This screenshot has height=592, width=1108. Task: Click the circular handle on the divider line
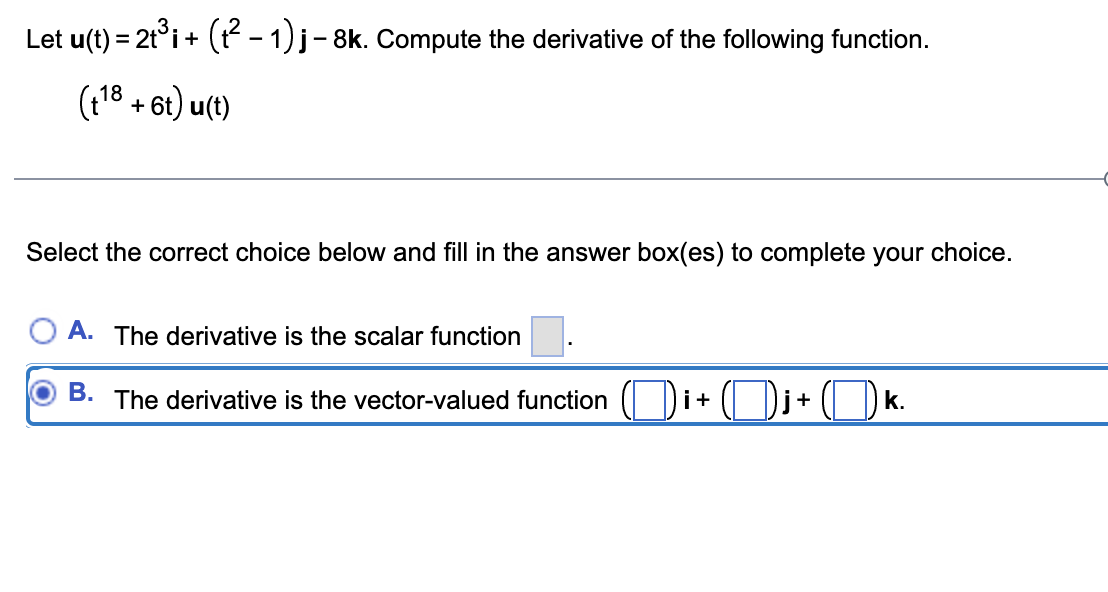click(x=1104, y=178)
